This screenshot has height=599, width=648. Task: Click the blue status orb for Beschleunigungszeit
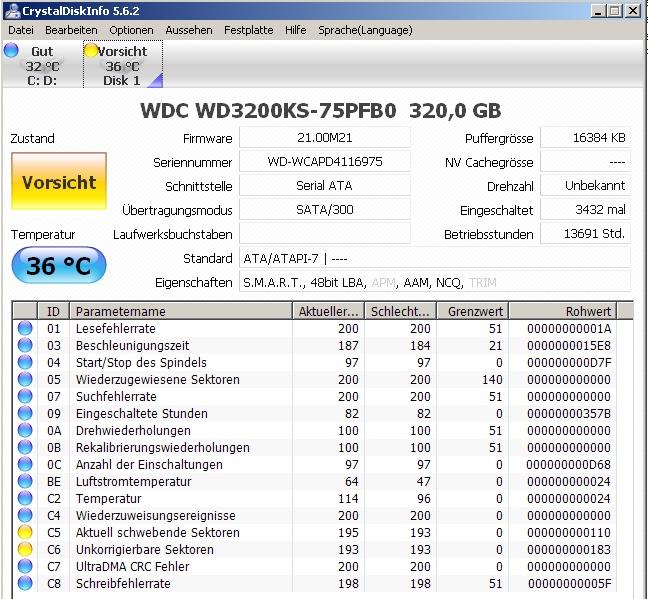click(25, 345)
